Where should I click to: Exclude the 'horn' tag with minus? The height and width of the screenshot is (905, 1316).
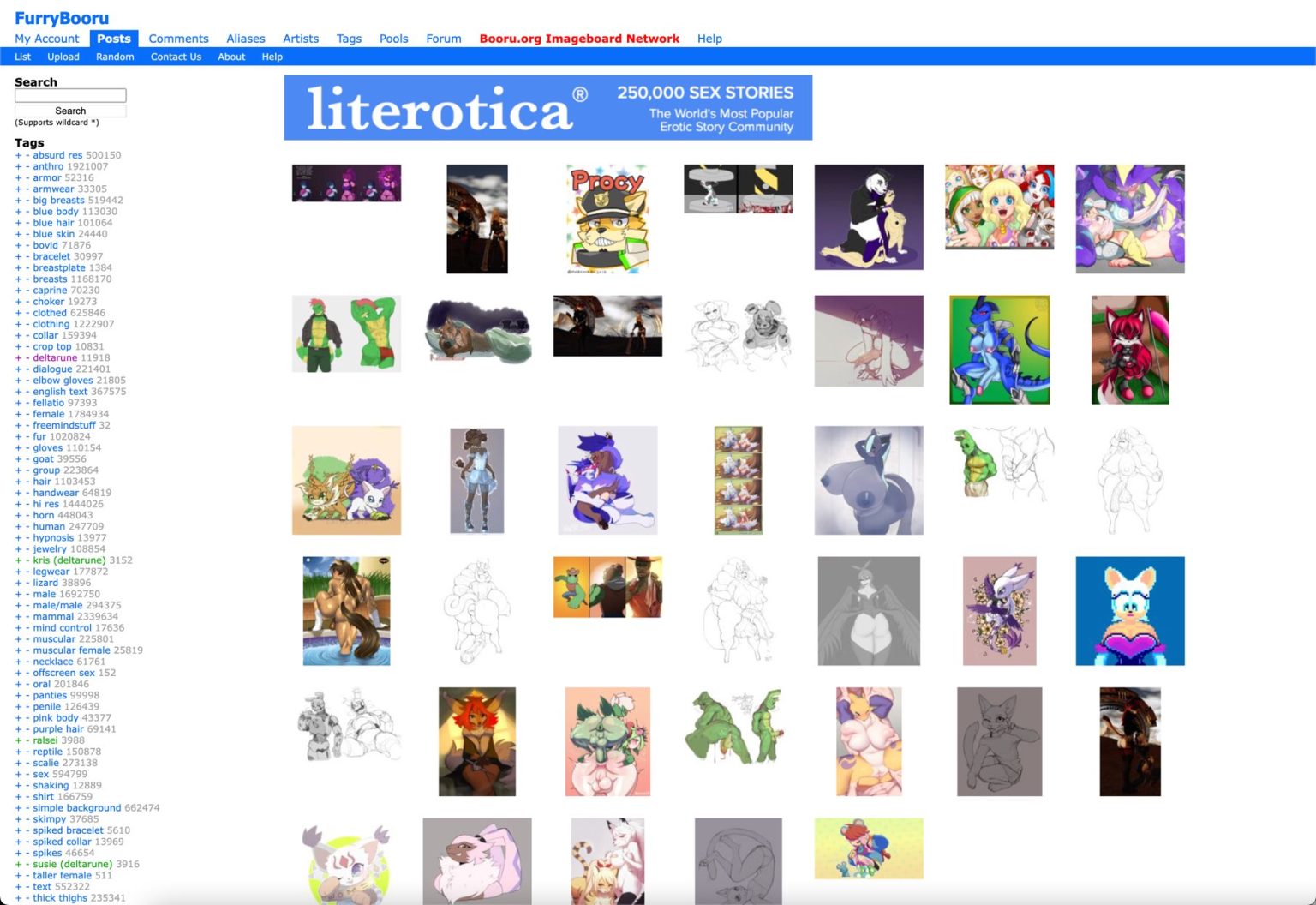point(27,515)
